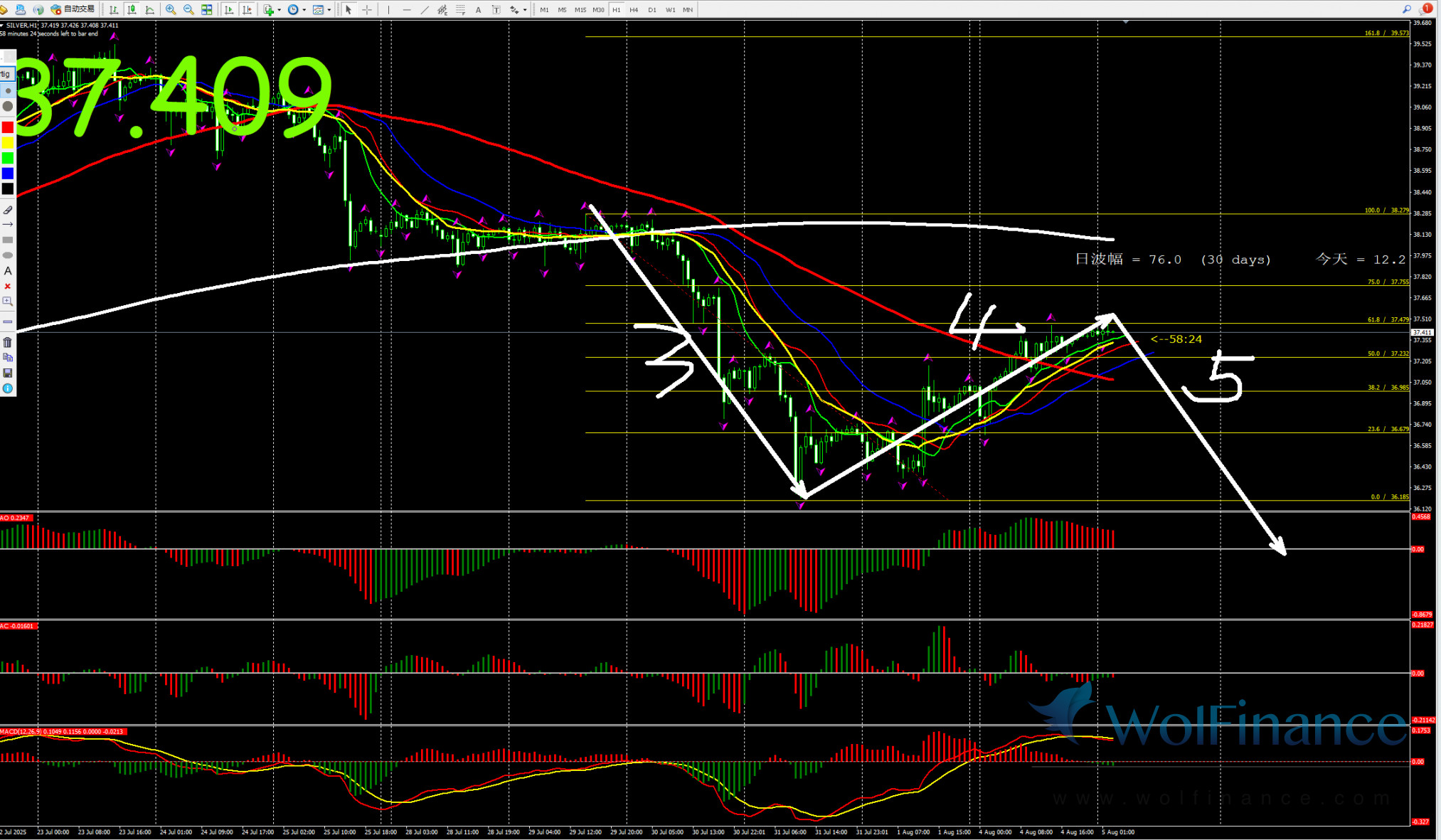Switch to W1 timeframe
Screen dimensions: 1441x840
click(x=670, y=10)
